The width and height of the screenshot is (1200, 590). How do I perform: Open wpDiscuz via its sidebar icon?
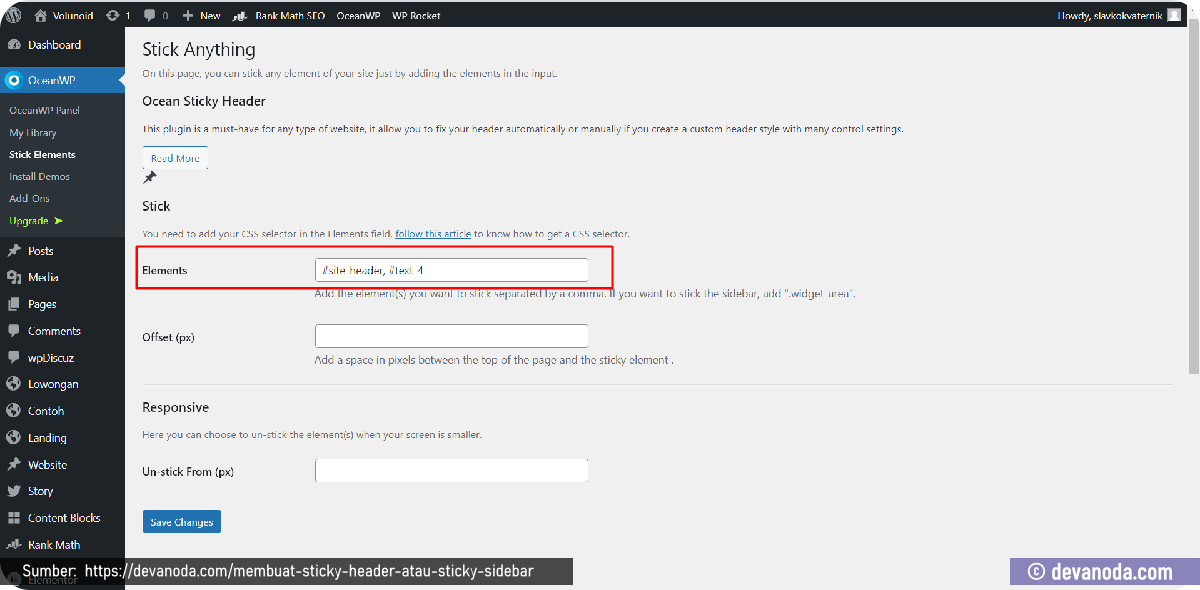tap(14, 358)
